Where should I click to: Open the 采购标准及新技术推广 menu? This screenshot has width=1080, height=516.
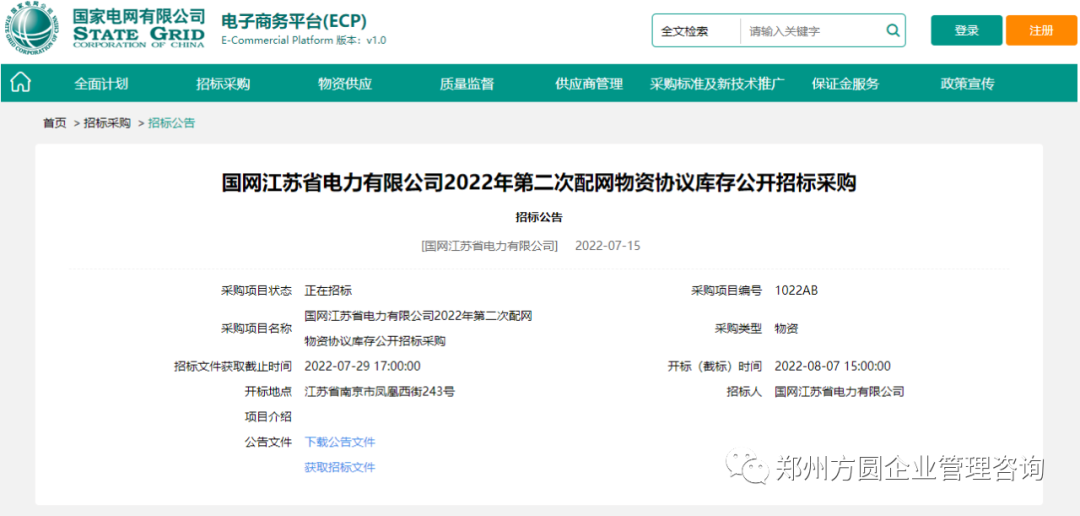coord(718,84)
